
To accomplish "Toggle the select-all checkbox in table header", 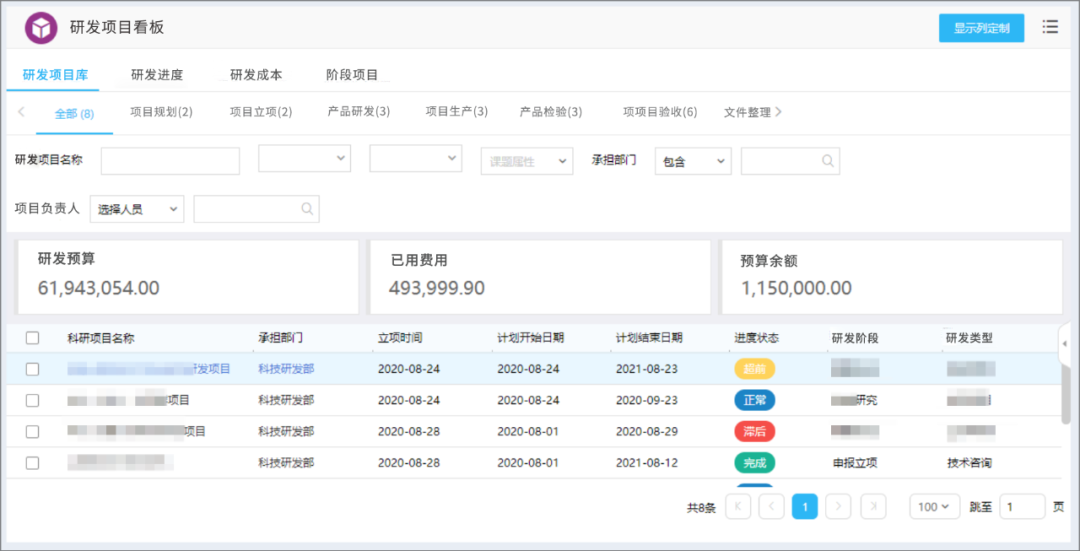I will tap(32, 337).
